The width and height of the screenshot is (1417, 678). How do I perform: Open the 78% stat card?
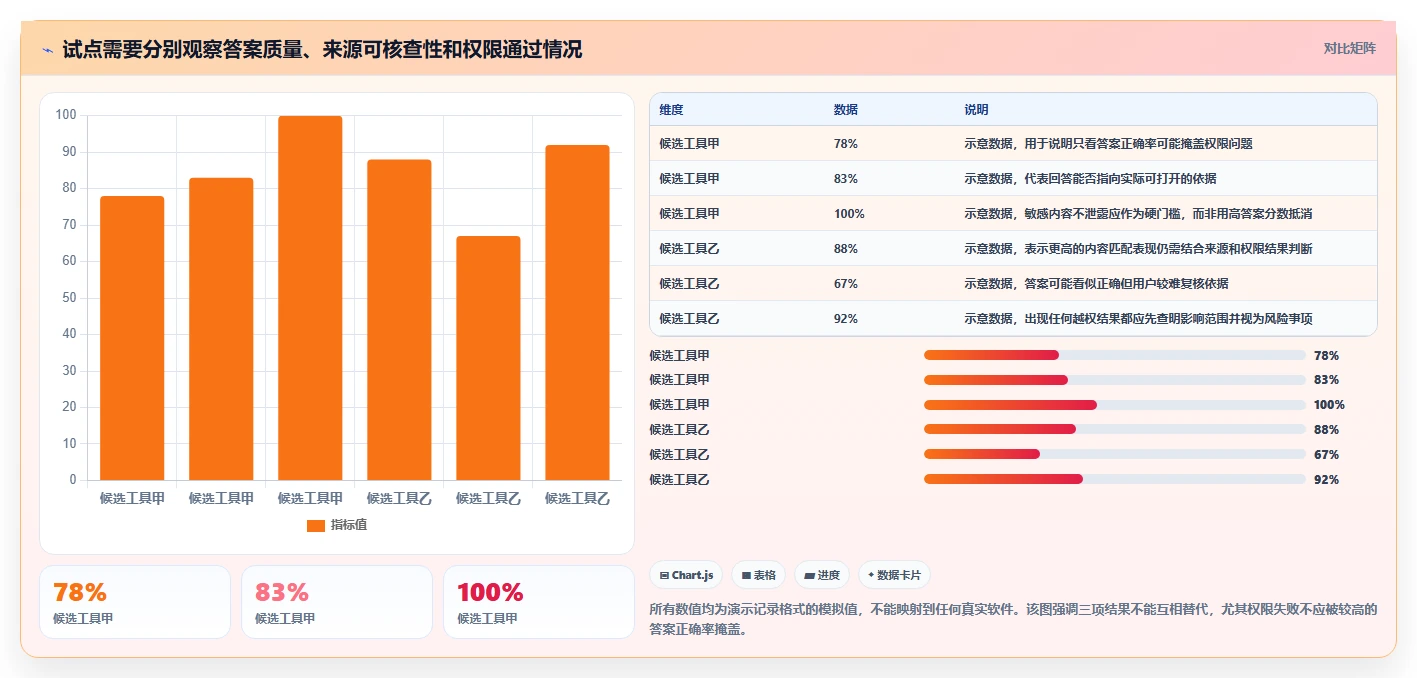coord(135,602)
